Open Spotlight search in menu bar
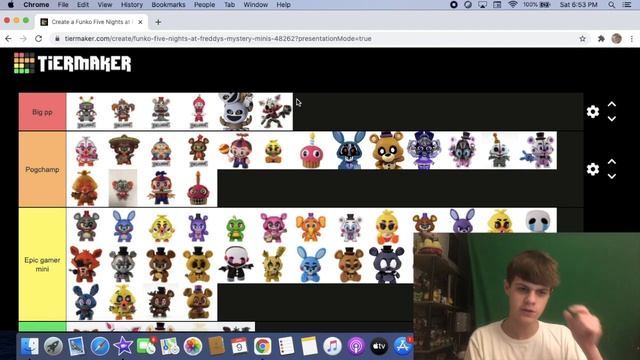The image size is (640, 360). point(611,4)
